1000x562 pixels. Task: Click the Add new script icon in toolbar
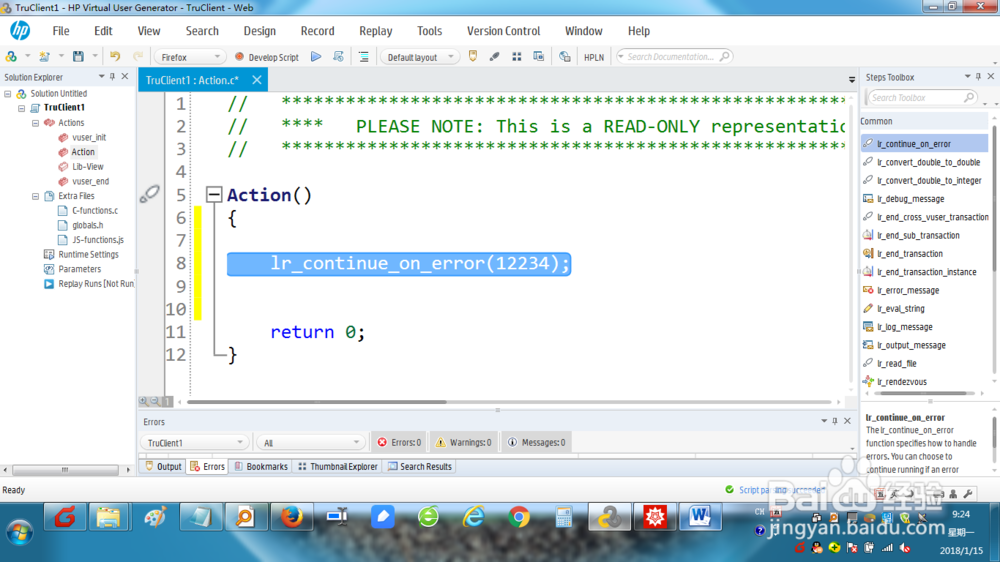tap(44, 57)
